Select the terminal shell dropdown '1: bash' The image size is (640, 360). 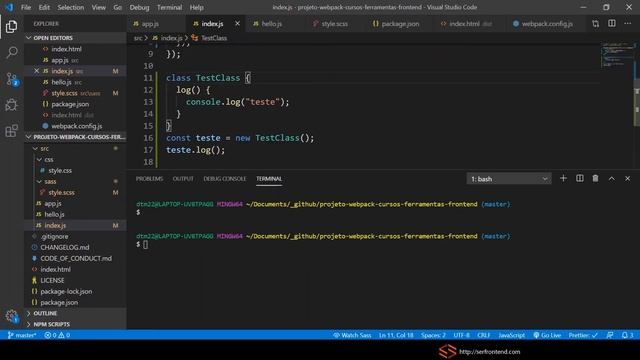[509, 179]
